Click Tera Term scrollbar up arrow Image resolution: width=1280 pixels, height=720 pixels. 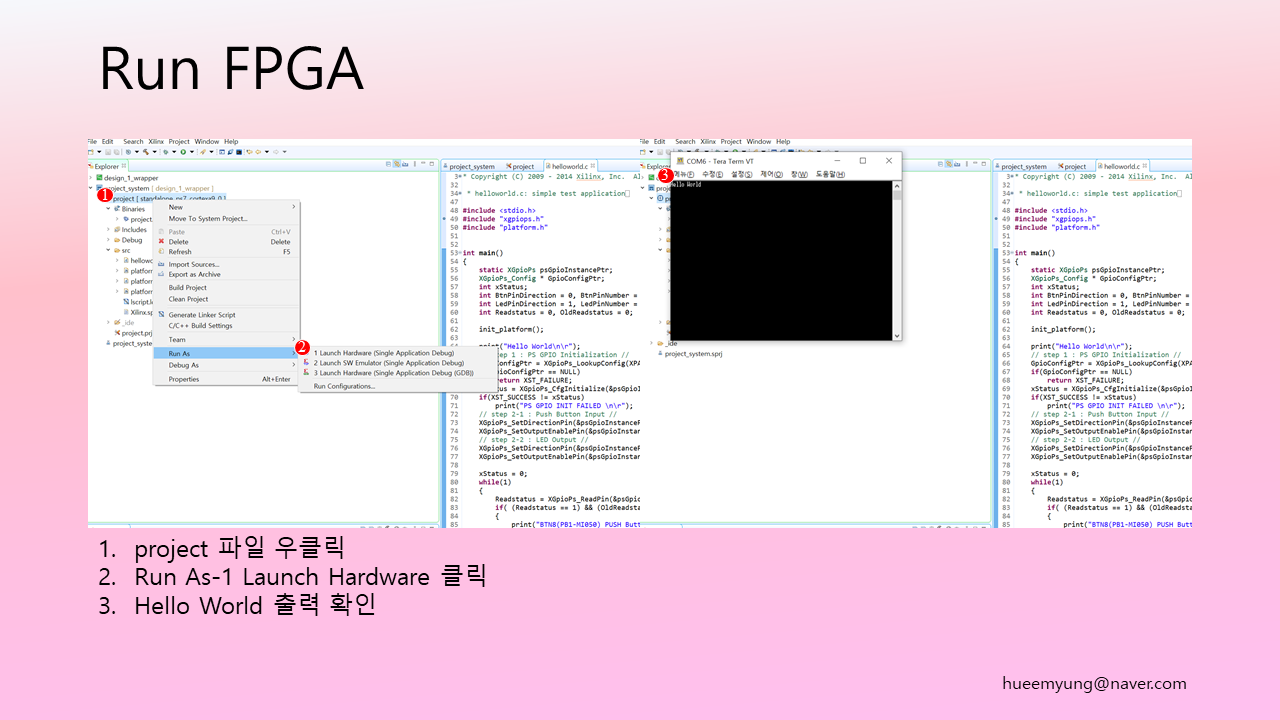897,185
